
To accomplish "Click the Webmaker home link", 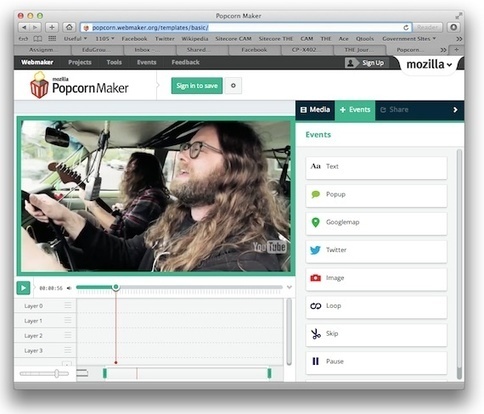I will pyautogui.click(x=37, y=62).
